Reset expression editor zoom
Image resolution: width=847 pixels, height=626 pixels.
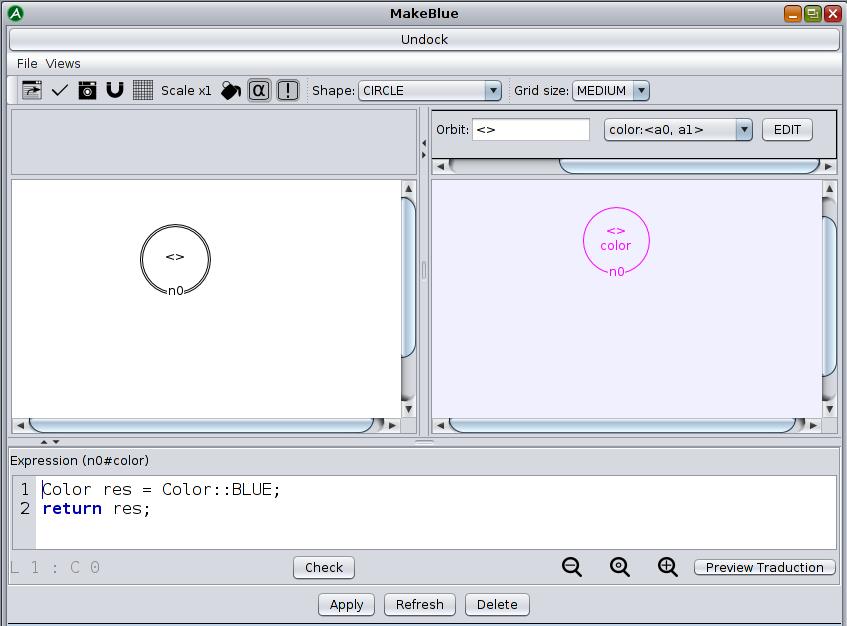click(620, 567)
